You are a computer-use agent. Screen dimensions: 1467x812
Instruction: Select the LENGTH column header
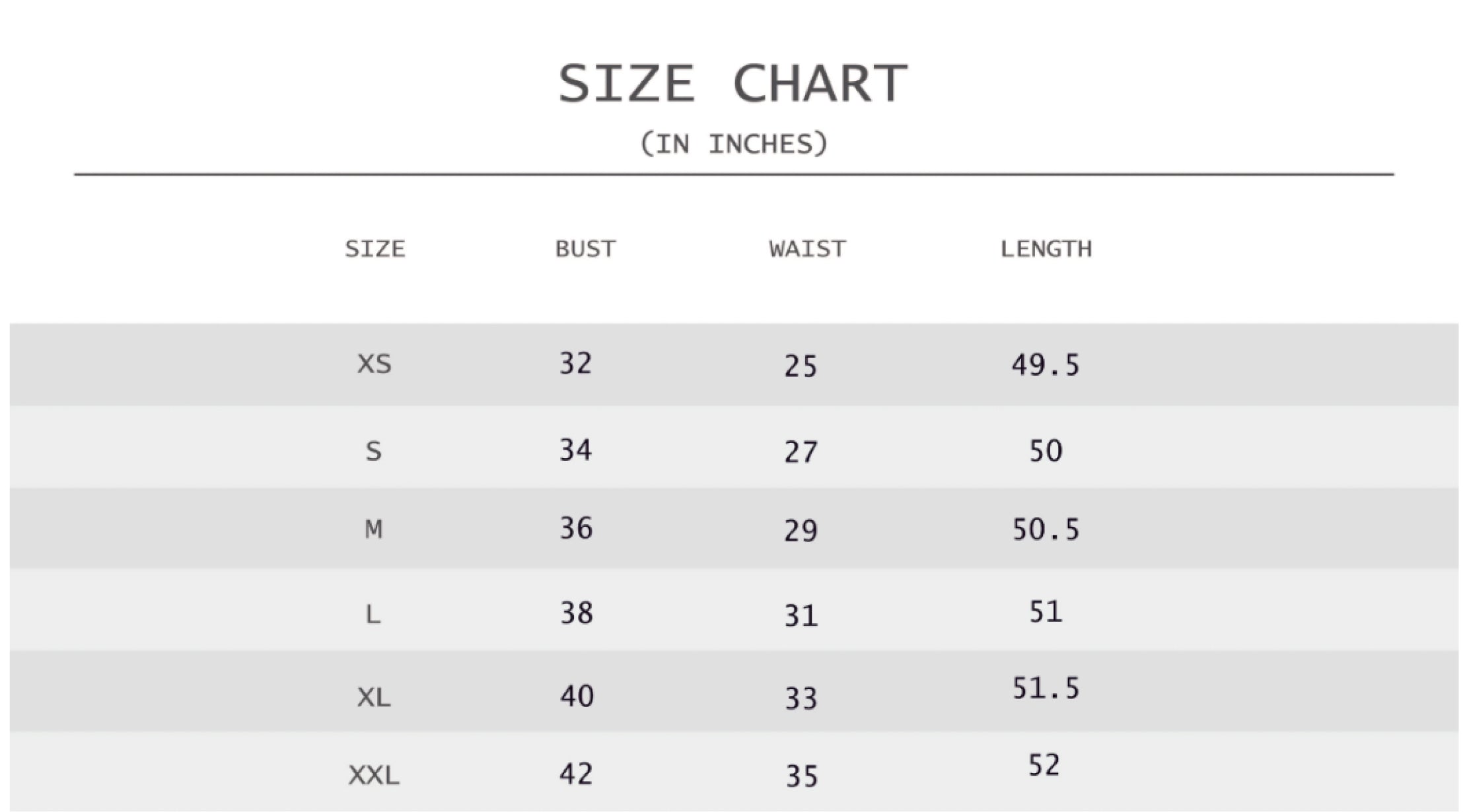point(1046,249)
